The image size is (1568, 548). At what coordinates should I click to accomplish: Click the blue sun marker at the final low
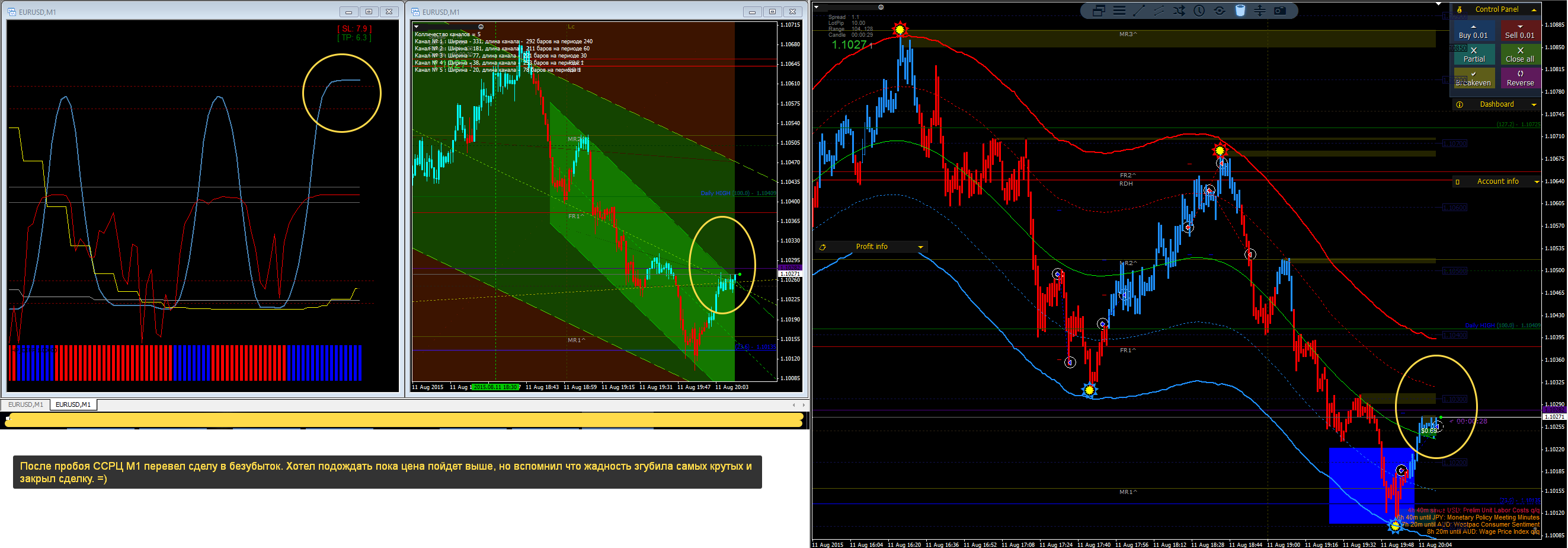(x=1396, y=525)
